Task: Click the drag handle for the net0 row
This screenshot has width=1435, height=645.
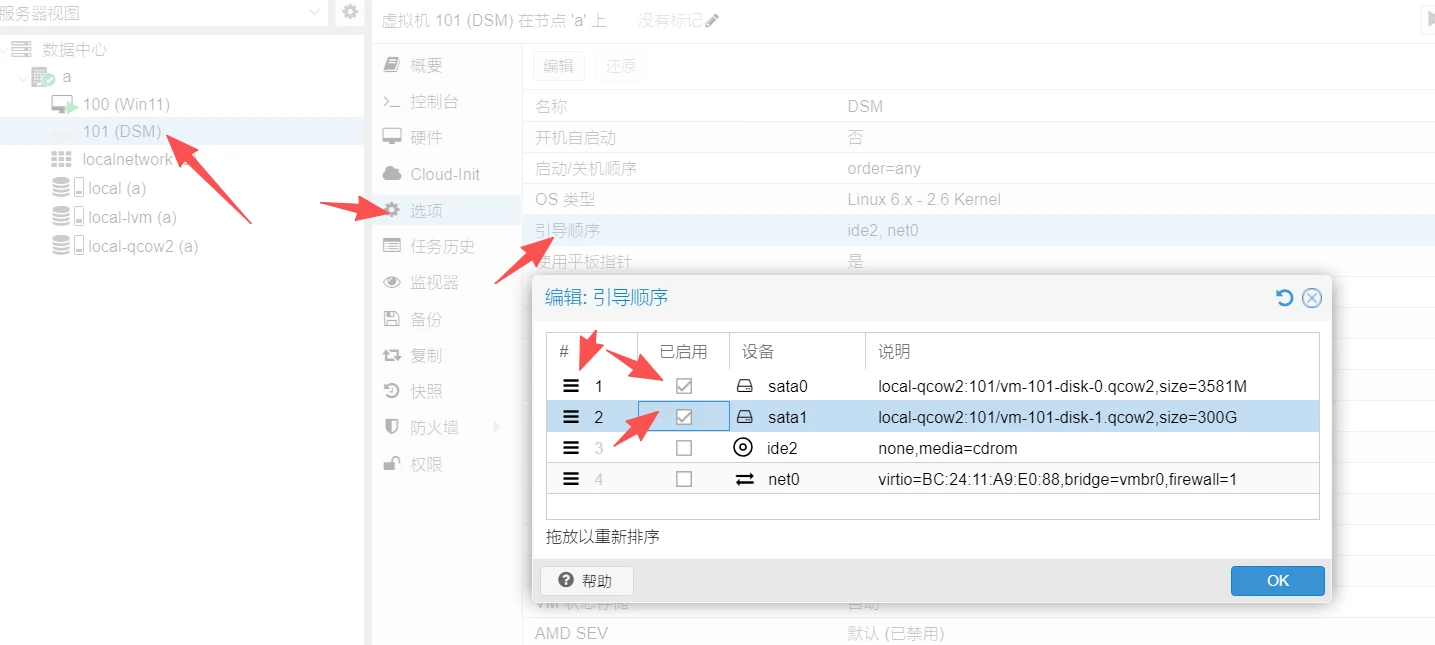Action: point(571,479)
